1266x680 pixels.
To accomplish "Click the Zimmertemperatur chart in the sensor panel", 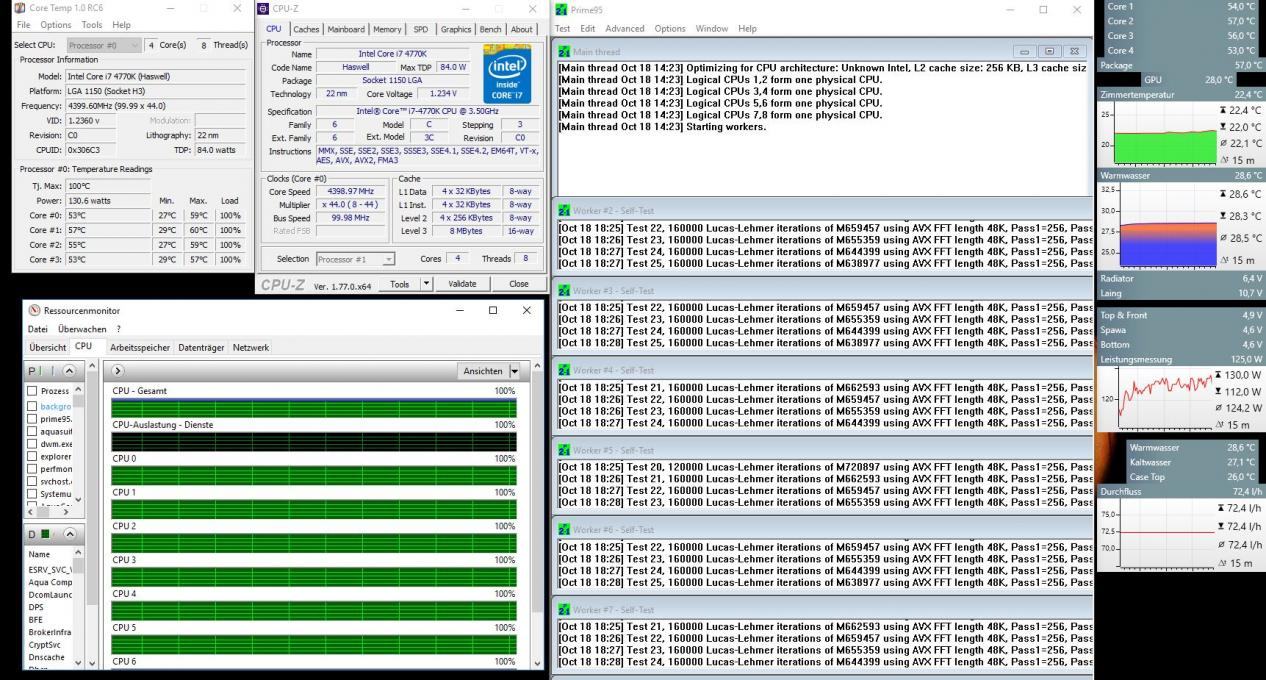I will pos(1166,133).
